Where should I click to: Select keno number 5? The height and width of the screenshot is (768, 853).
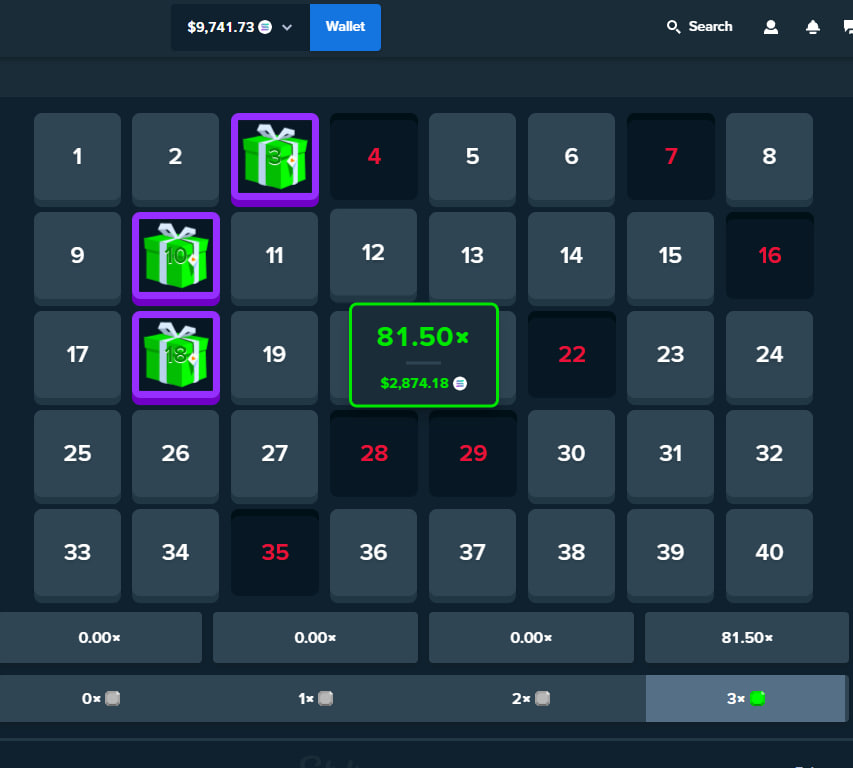coord(472,157)
